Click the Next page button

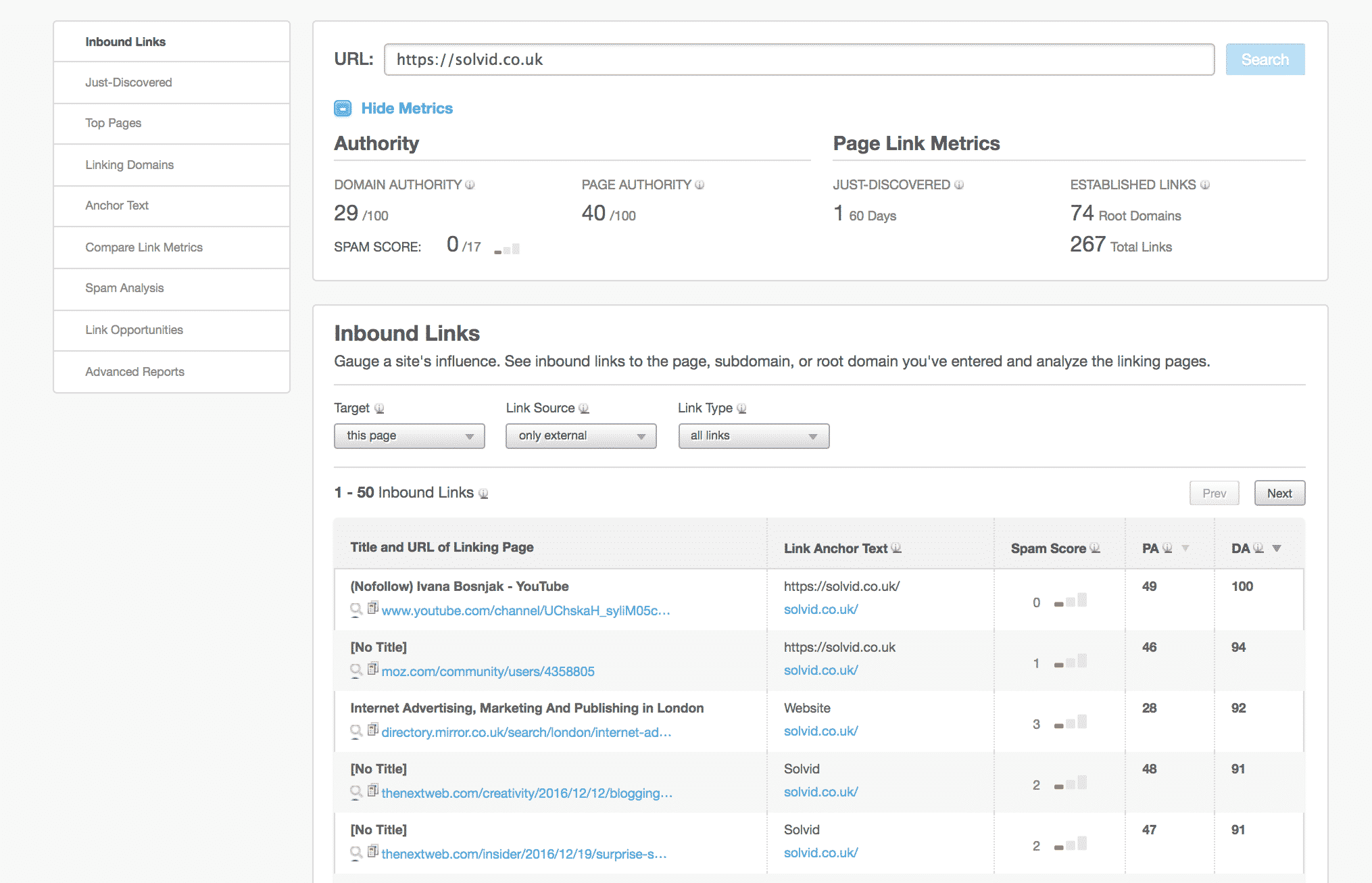tap(1279, 494)
